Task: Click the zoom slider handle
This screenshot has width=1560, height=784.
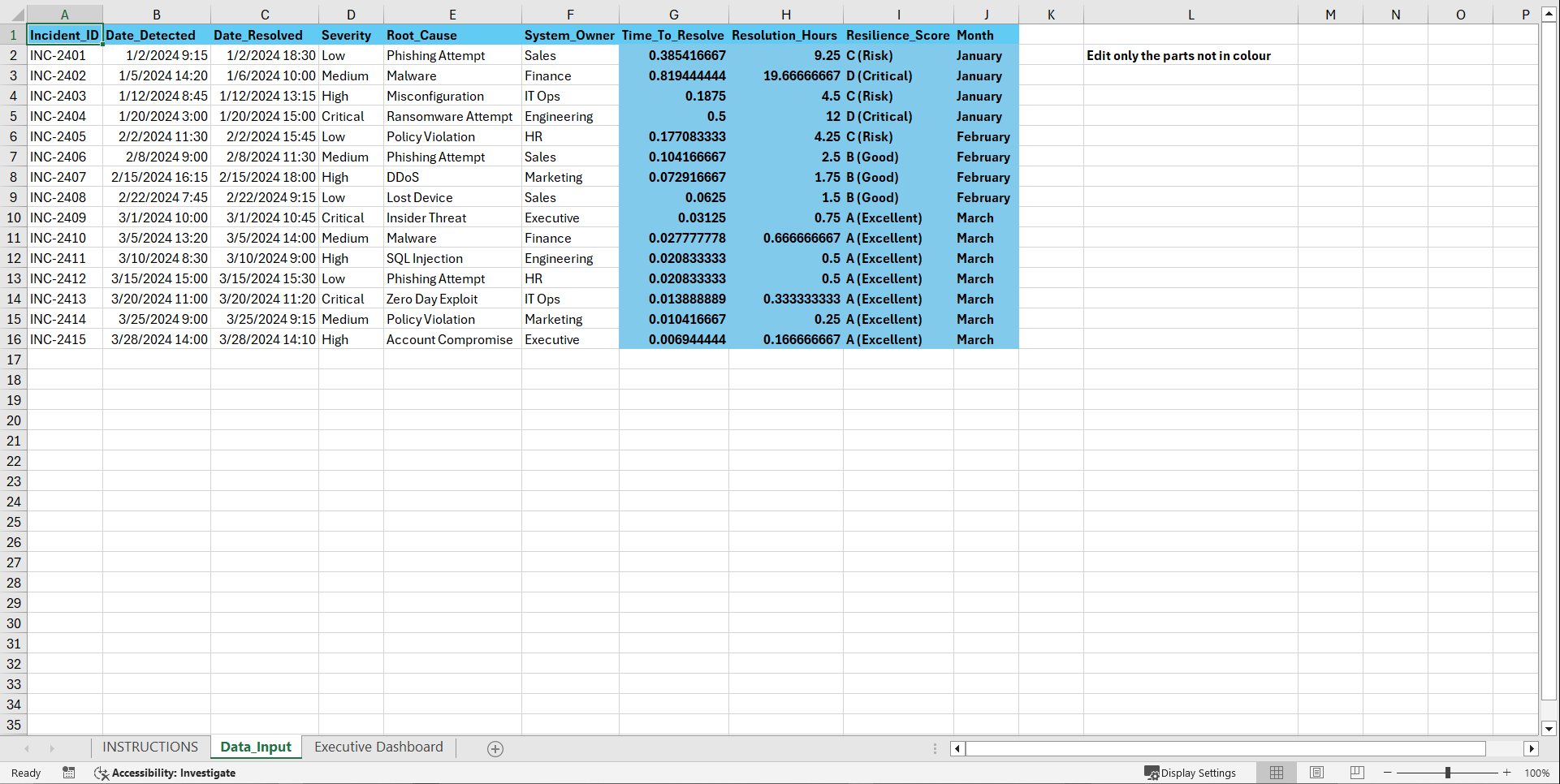Action: coord(1448,773)
